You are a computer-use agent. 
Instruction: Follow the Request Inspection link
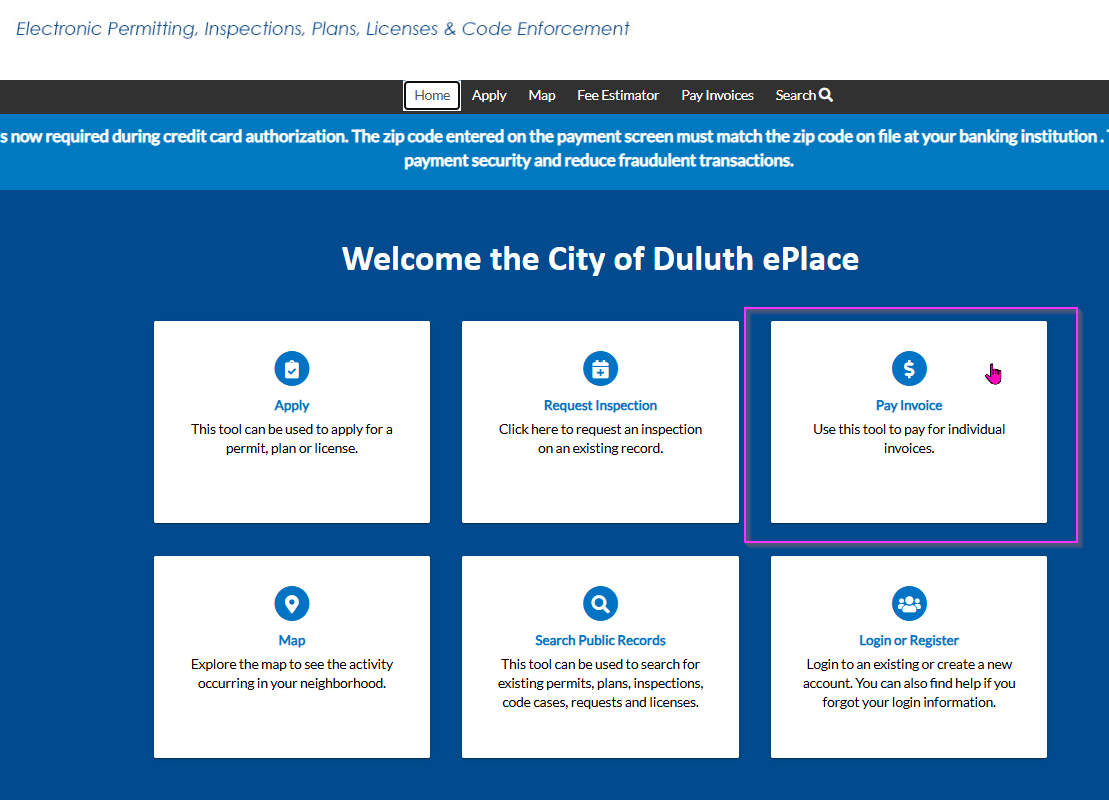click(600, 405)
